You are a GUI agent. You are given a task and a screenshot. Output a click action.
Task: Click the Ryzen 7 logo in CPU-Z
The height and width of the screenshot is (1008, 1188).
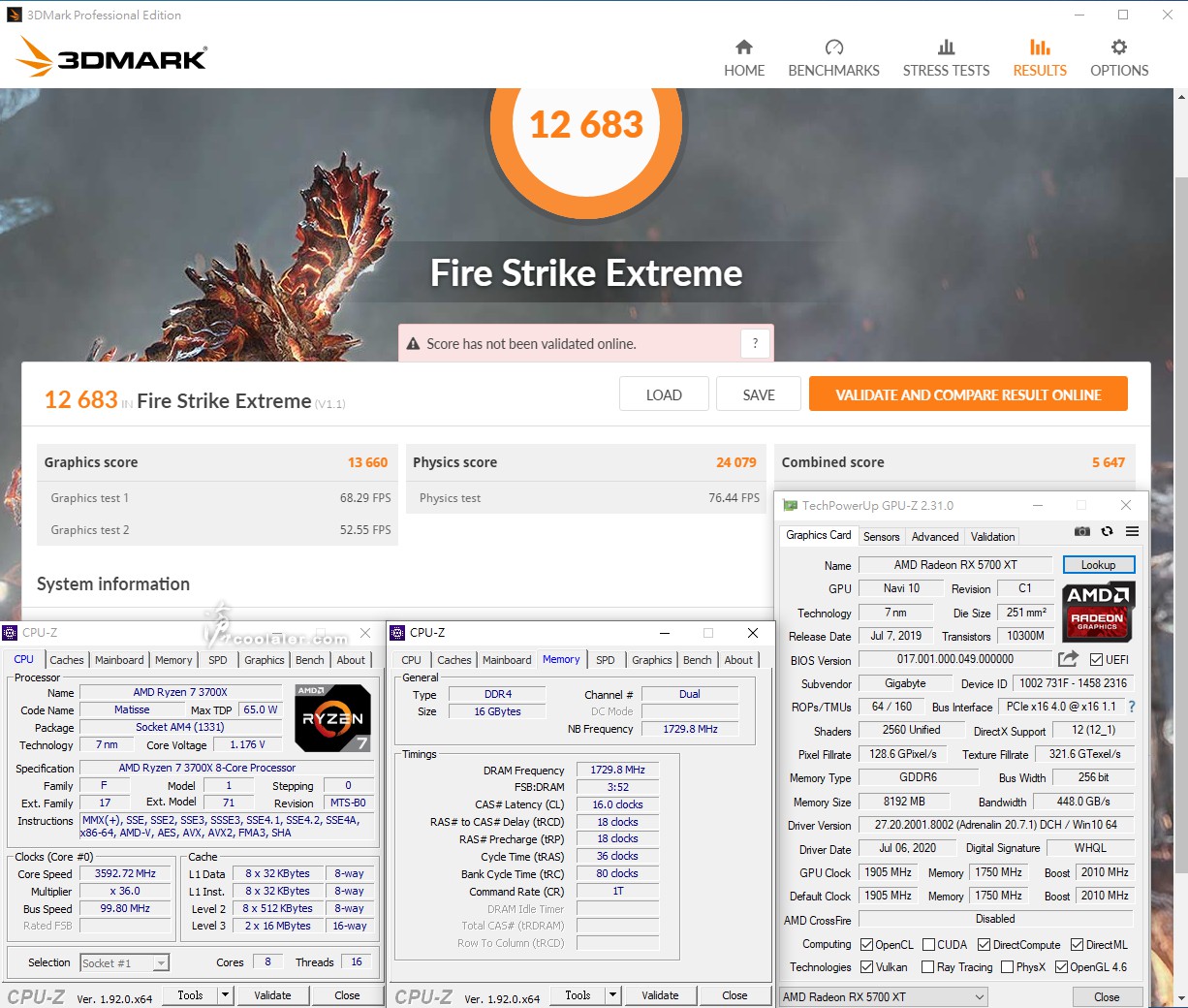[x=332, y=718]
